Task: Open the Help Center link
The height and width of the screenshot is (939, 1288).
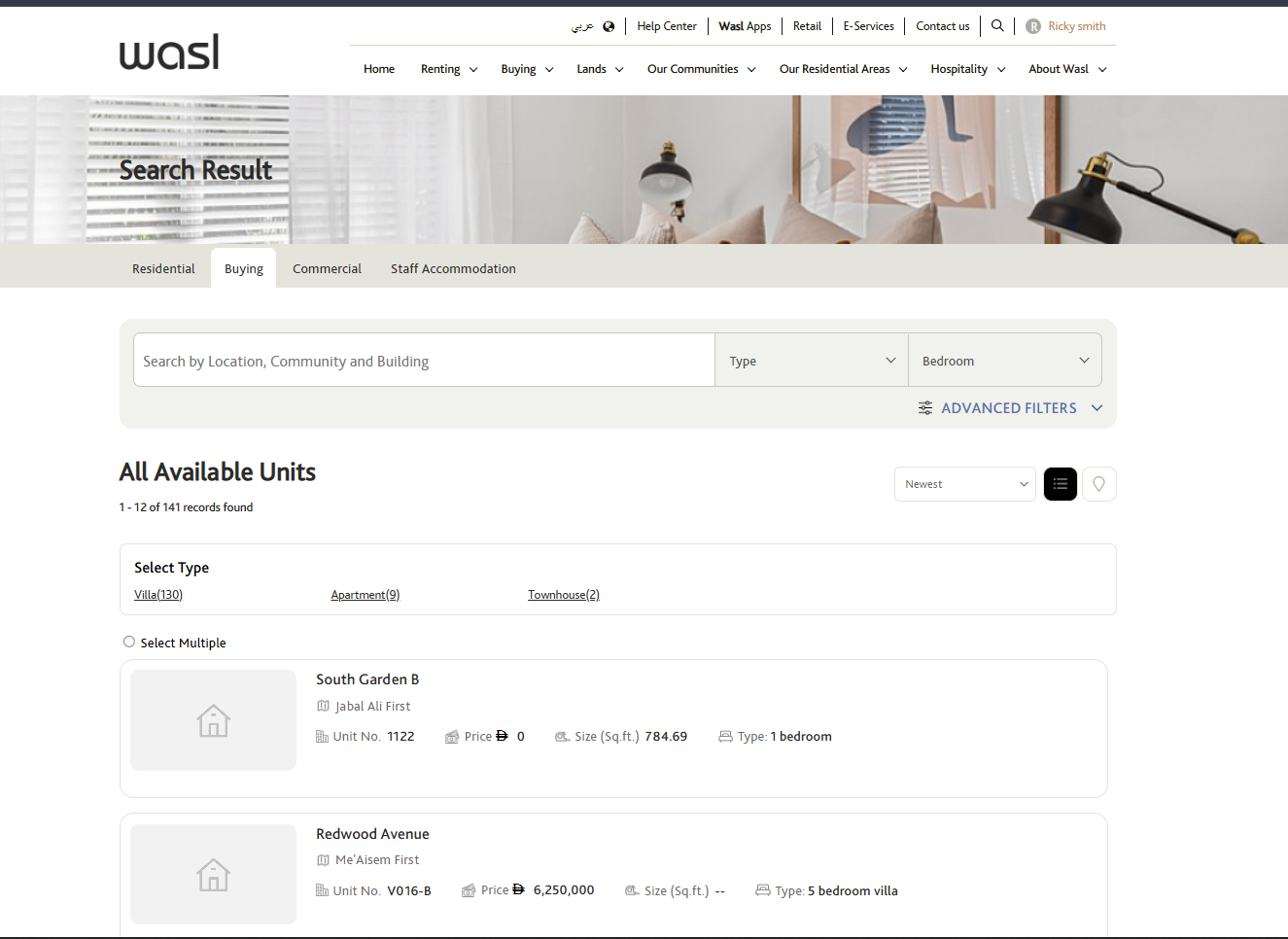Action: click(667, 26)
